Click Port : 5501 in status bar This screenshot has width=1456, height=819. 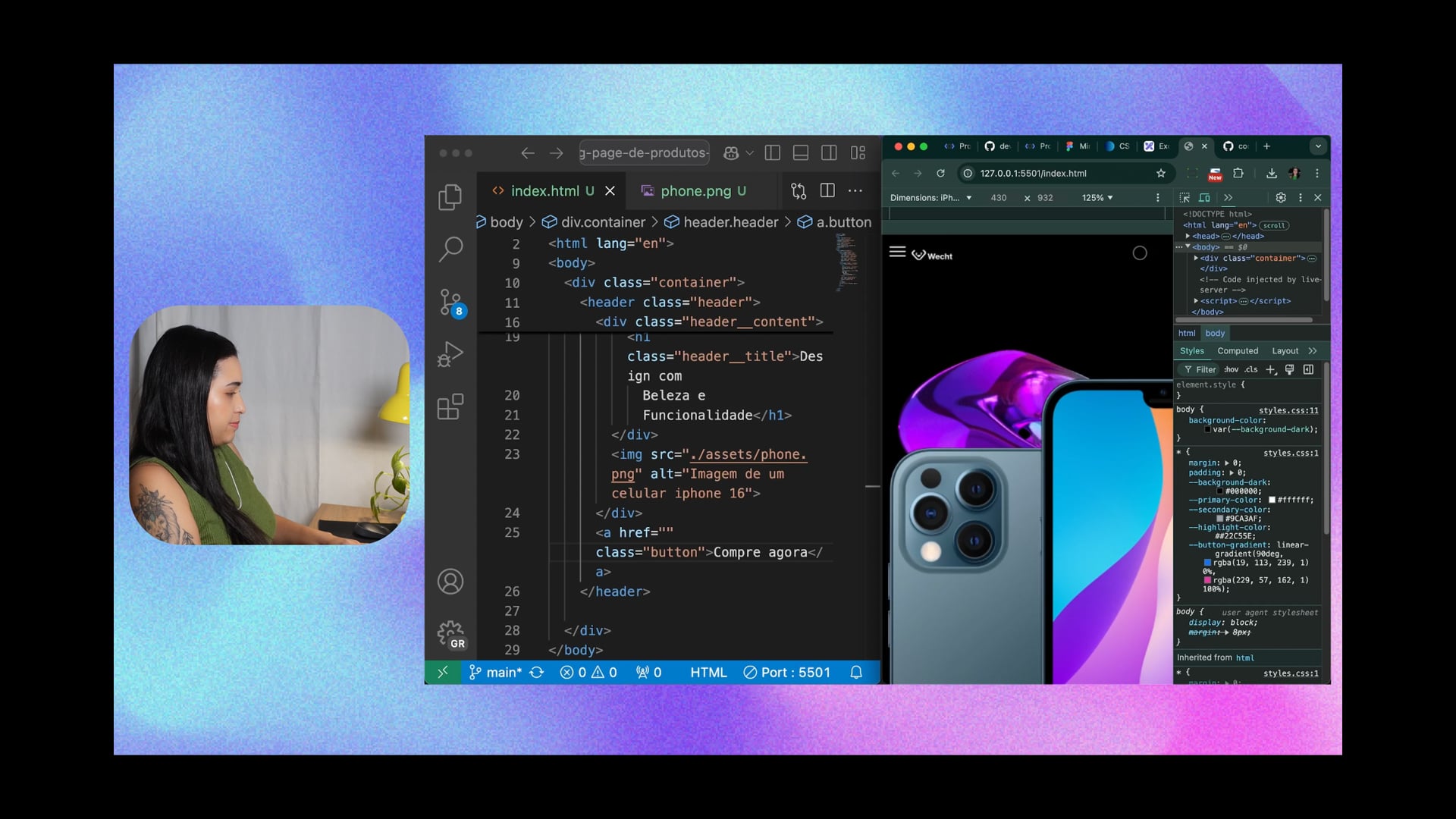coord(787,673)
